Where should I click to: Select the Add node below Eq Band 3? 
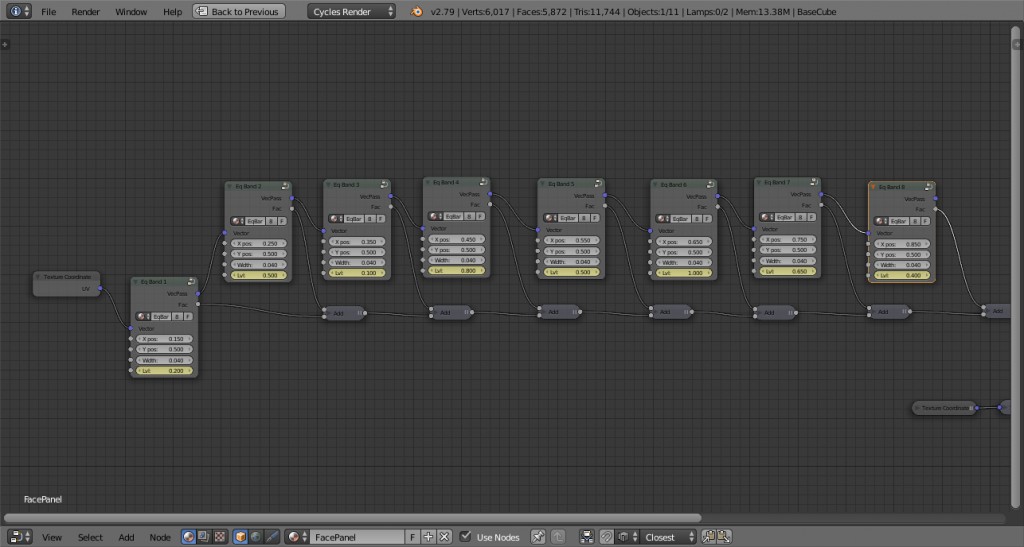tap(344, 313)
